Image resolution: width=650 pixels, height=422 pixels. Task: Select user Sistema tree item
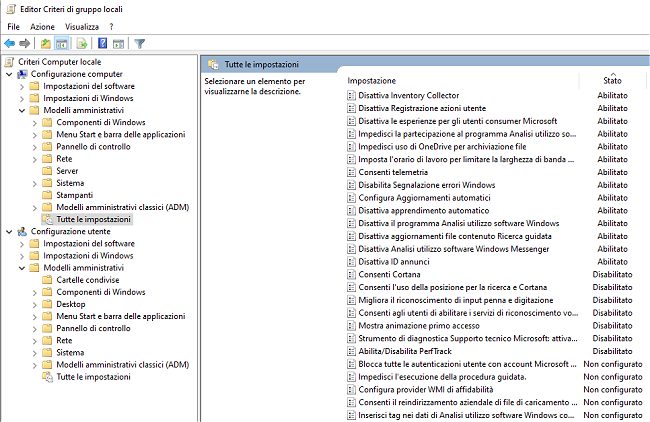pyautogui.click(x=70, y=353)
